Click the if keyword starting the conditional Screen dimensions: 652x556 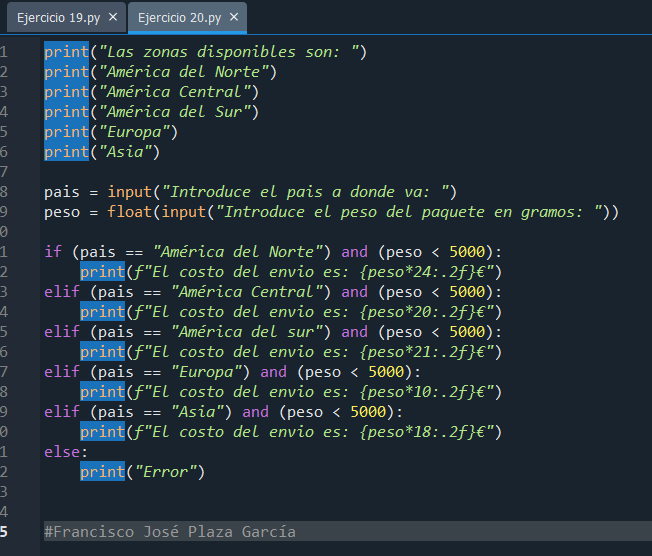click(x=53, y=252)
